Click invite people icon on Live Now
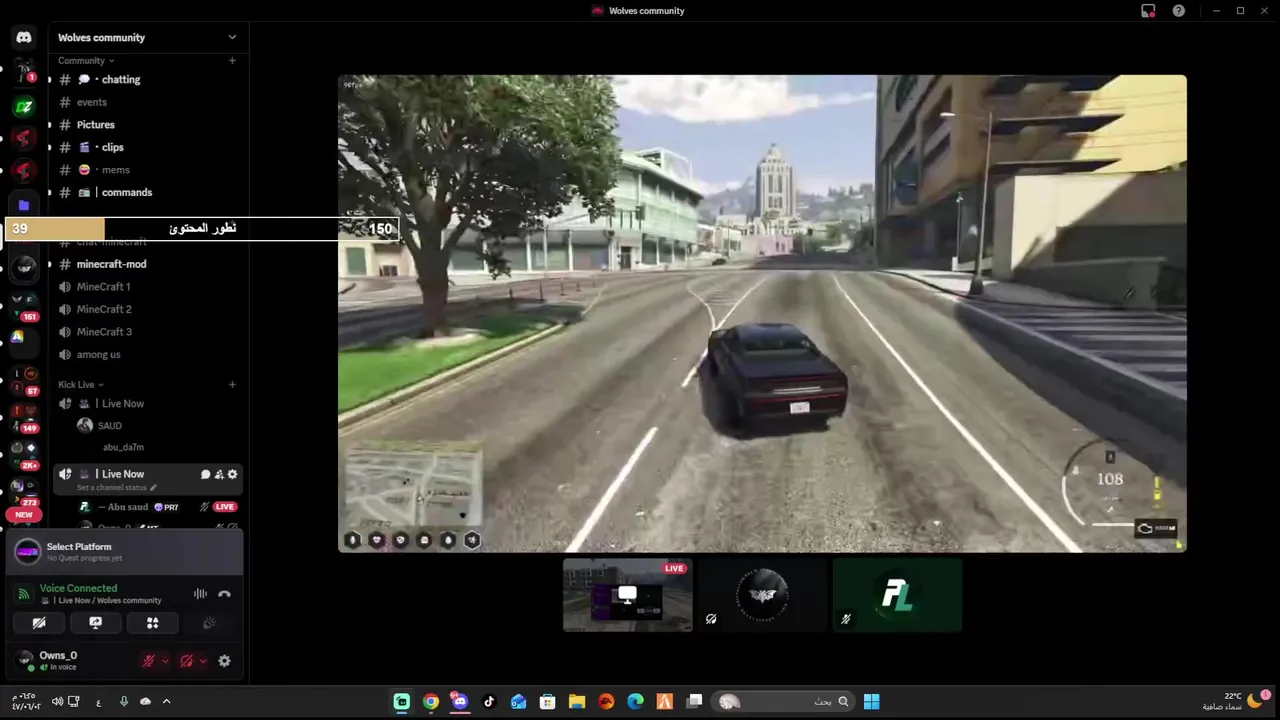Viewport: 1280px width, 720px height. tap(219, 474)
